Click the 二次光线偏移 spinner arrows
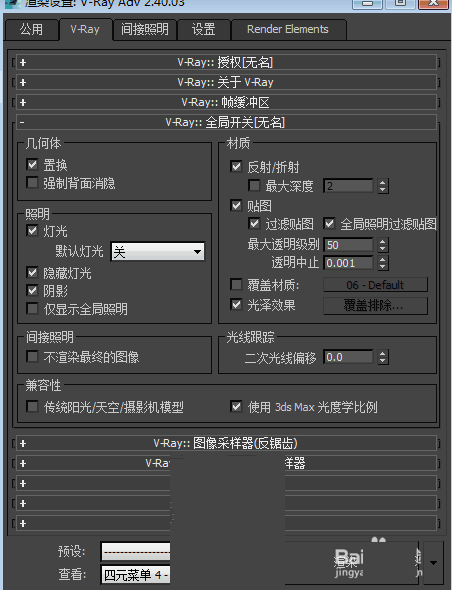Screen dimensions: 452x590 [382, 357]
